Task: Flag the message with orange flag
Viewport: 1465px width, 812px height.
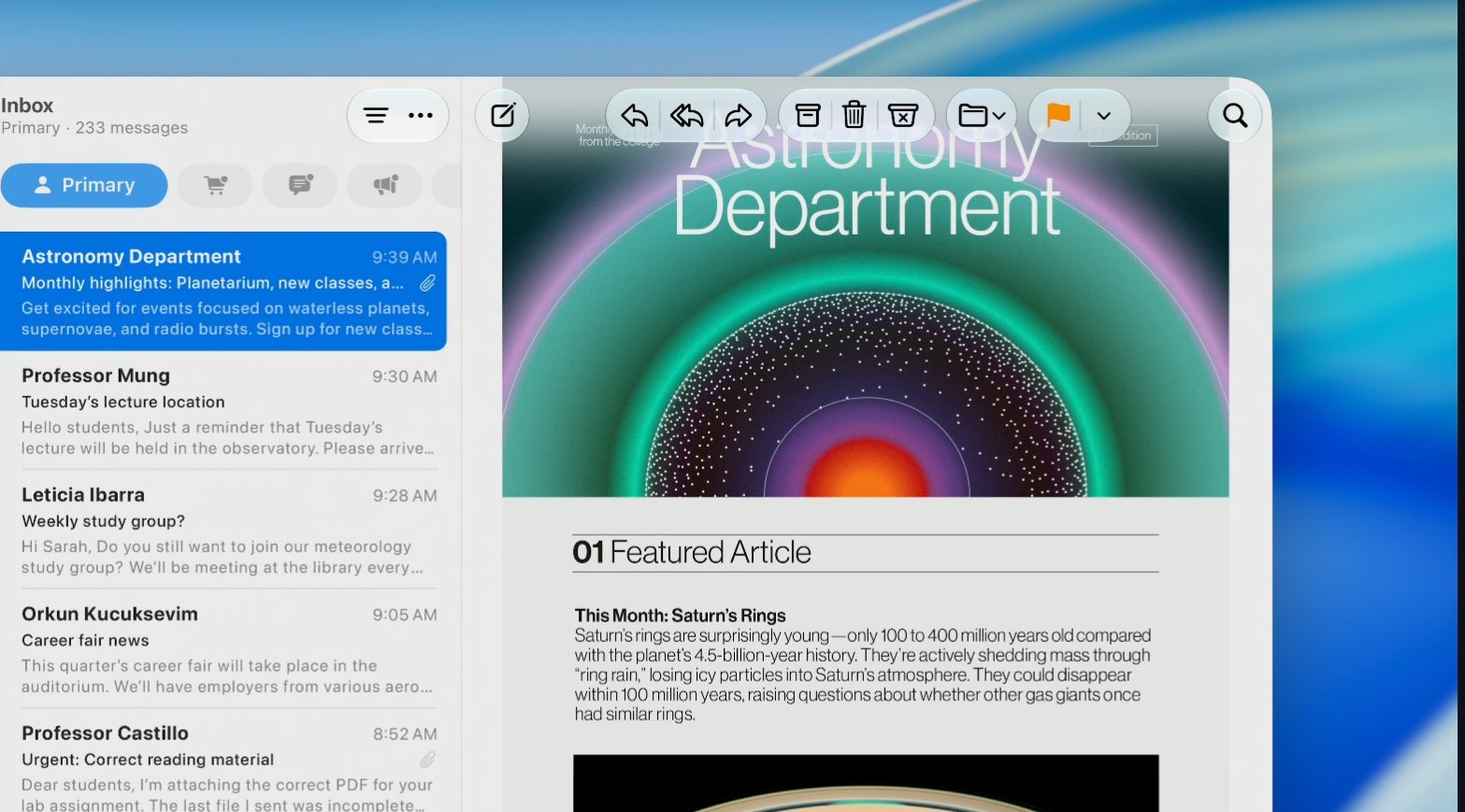Action: pos(1058,115)
